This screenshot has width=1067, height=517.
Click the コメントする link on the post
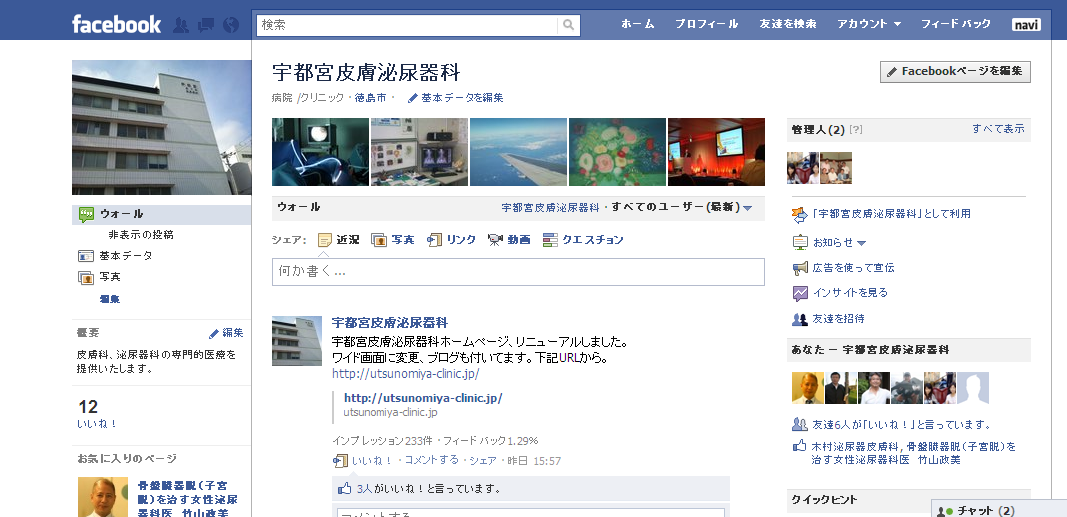tap(431, 460)
